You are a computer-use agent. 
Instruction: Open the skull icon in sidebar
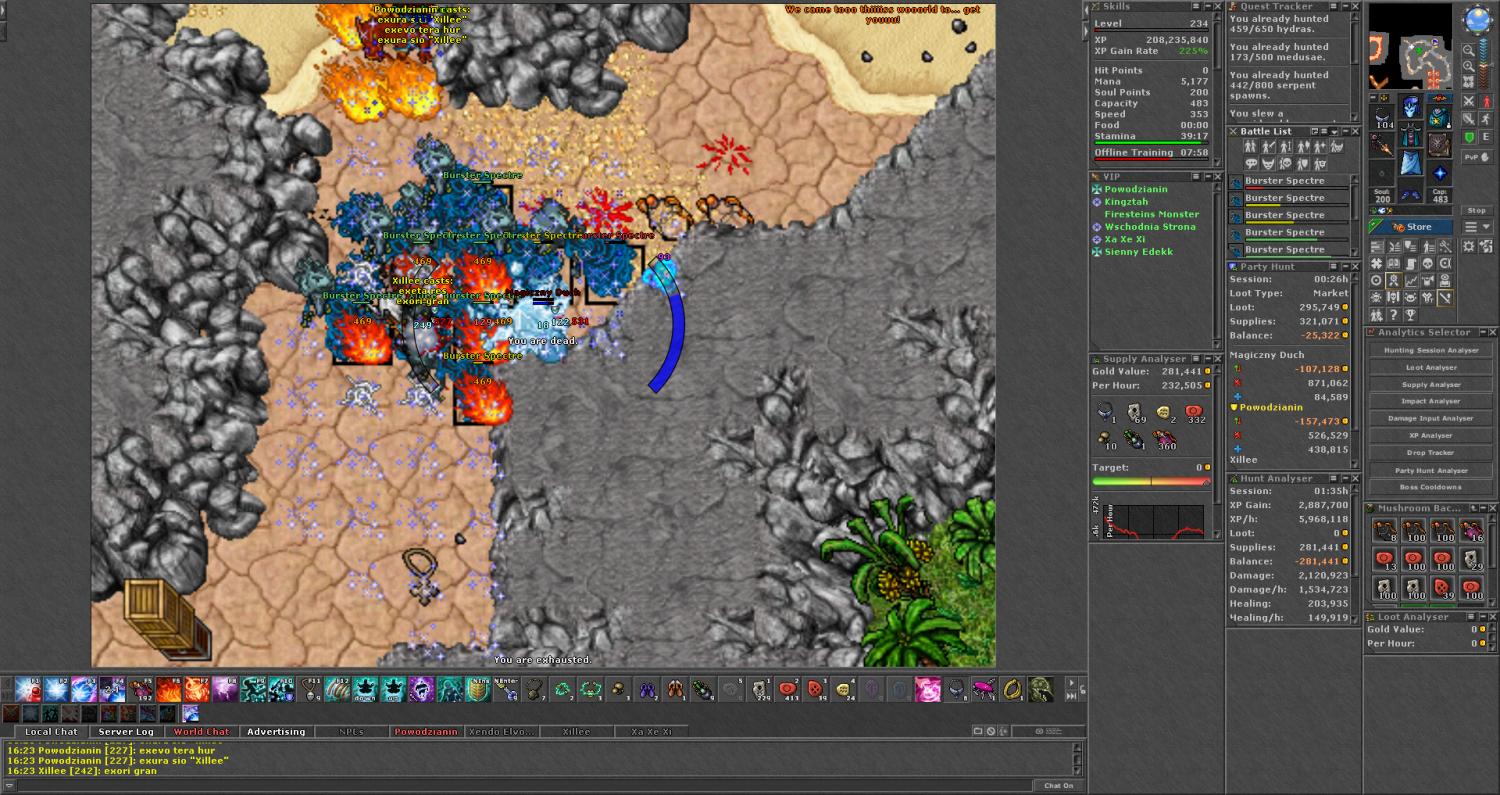pos(1426,263)
